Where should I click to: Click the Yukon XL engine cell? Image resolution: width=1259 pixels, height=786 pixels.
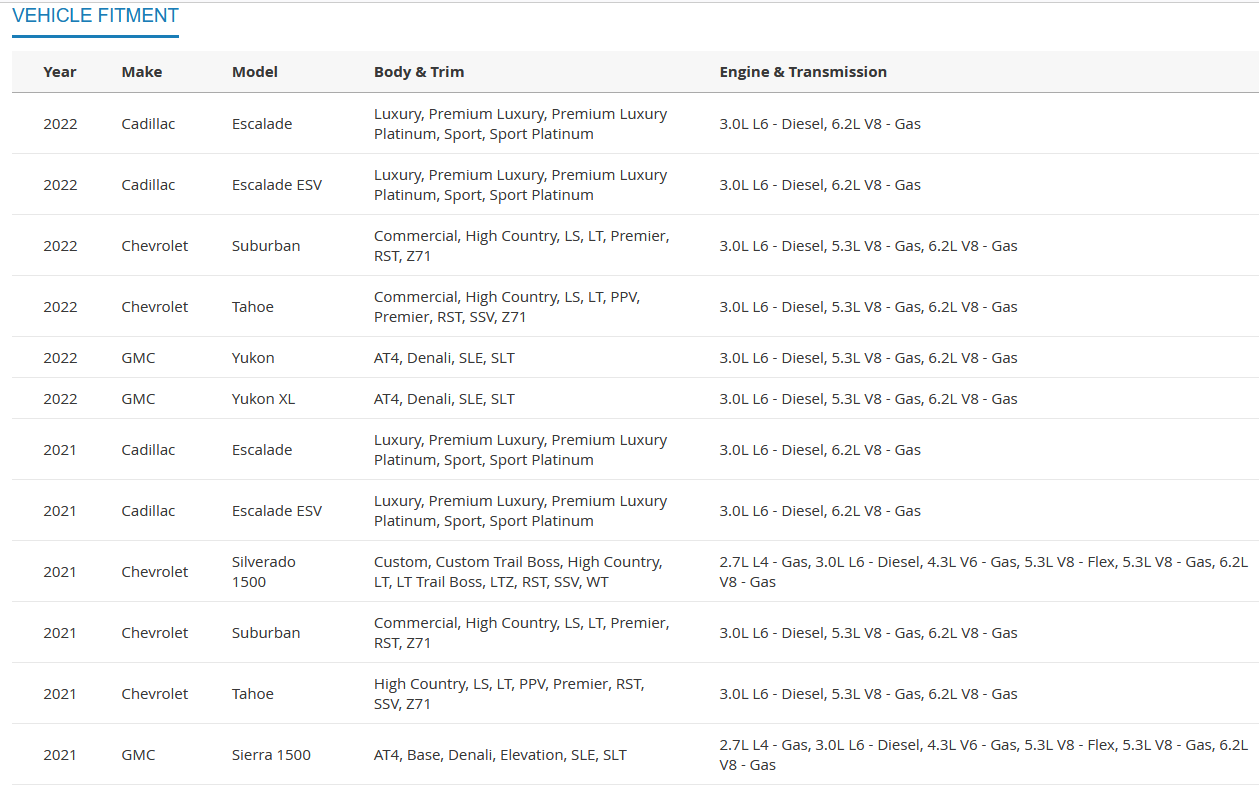point(868,399)
